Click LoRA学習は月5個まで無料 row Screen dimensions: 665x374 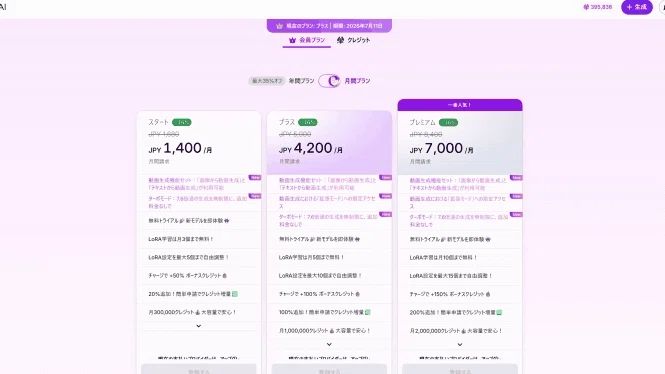click(329, 257)
